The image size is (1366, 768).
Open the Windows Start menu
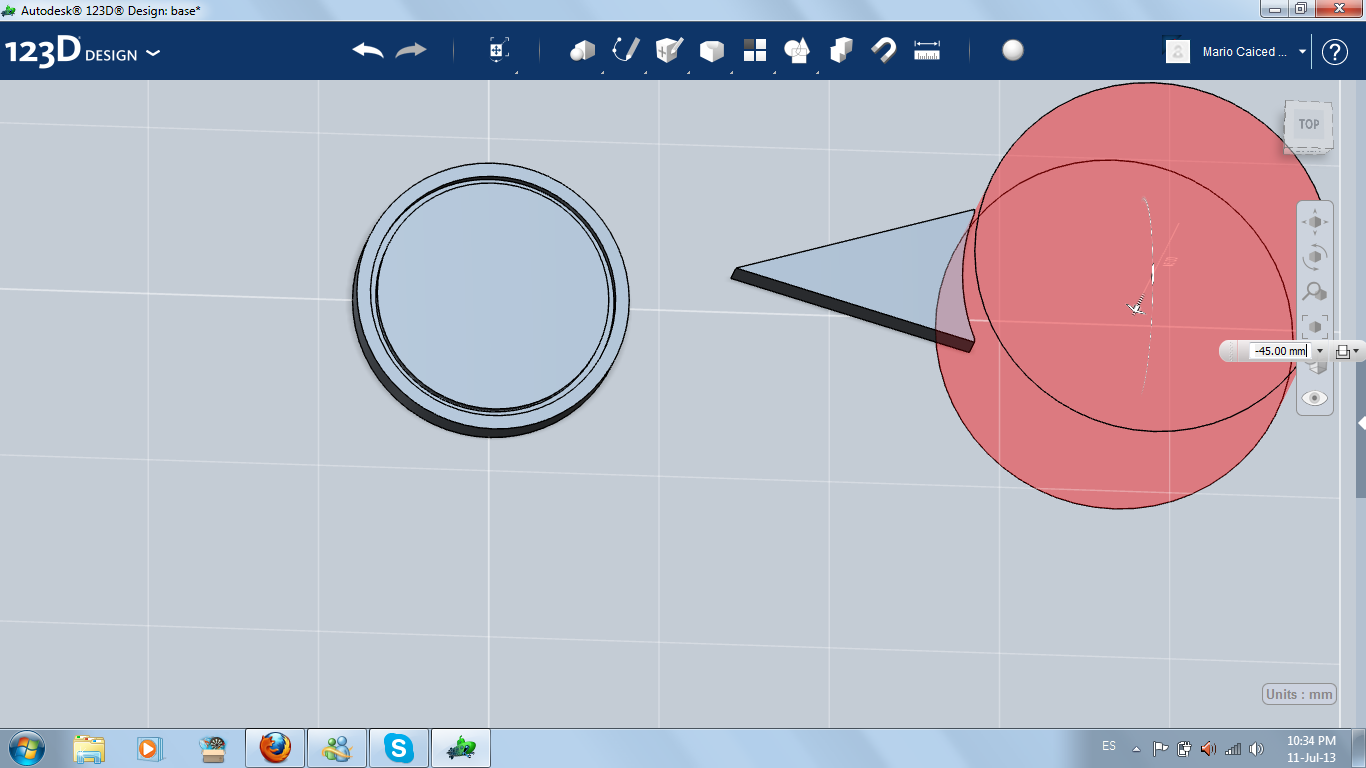[25, 748]
